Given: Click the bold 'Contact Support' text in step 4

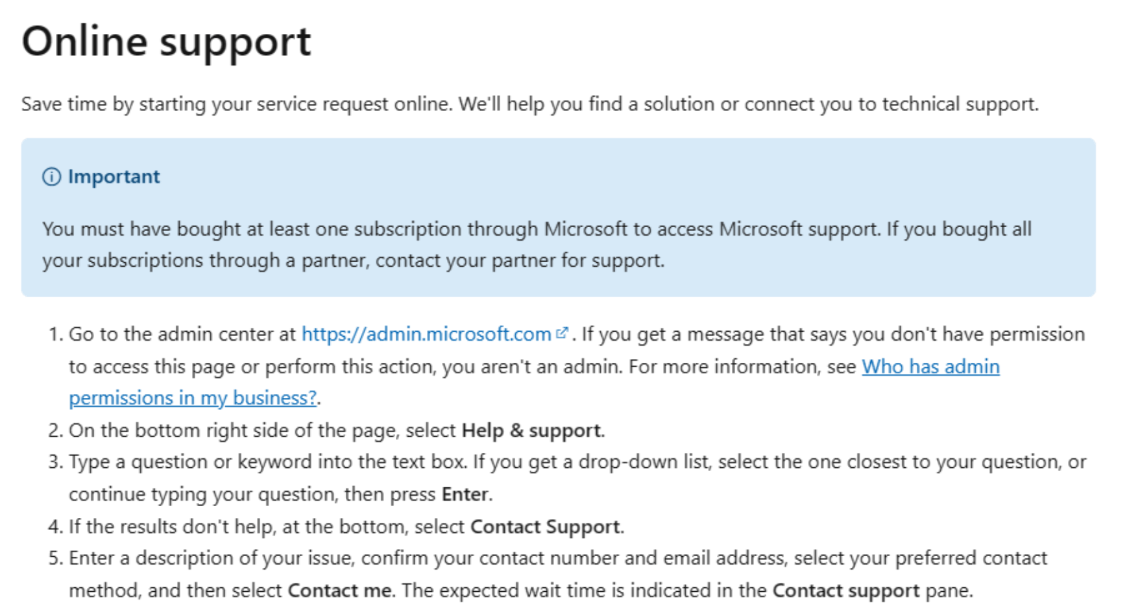Looking at the screenshot, I should point(546,526).
